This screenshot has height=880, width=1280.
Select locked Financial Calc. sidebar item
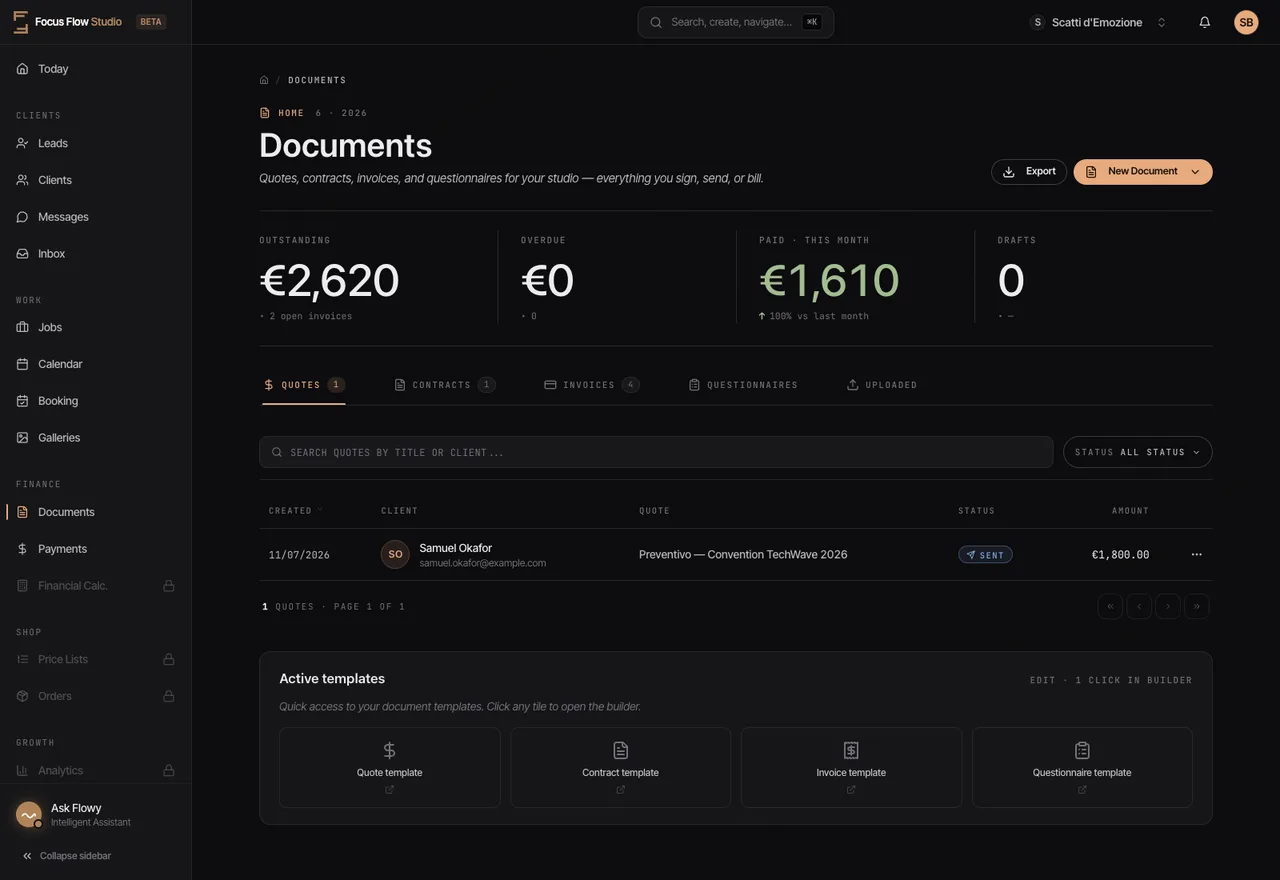pos(95,586)
